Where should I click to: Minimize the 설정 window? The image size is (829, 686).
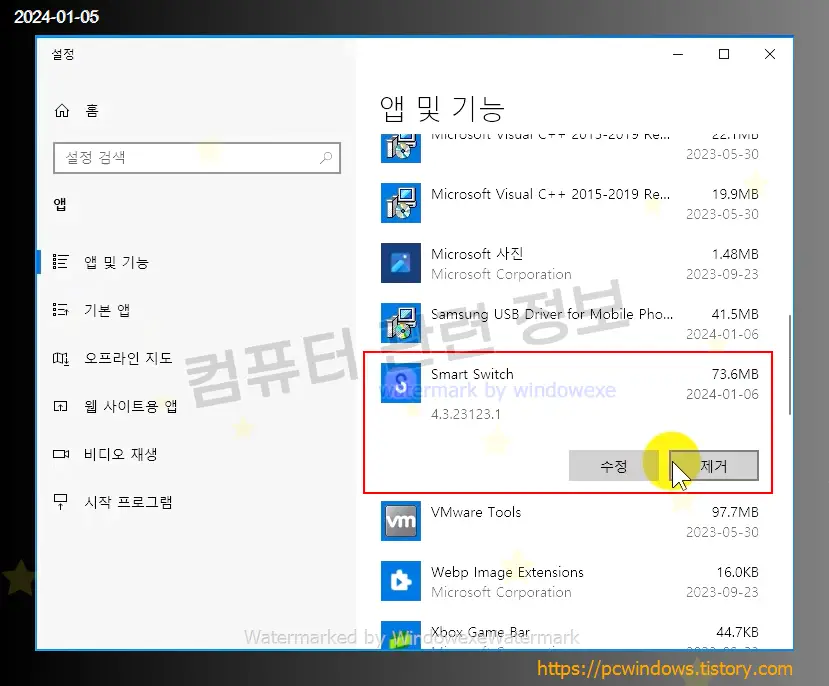[678, 54]
